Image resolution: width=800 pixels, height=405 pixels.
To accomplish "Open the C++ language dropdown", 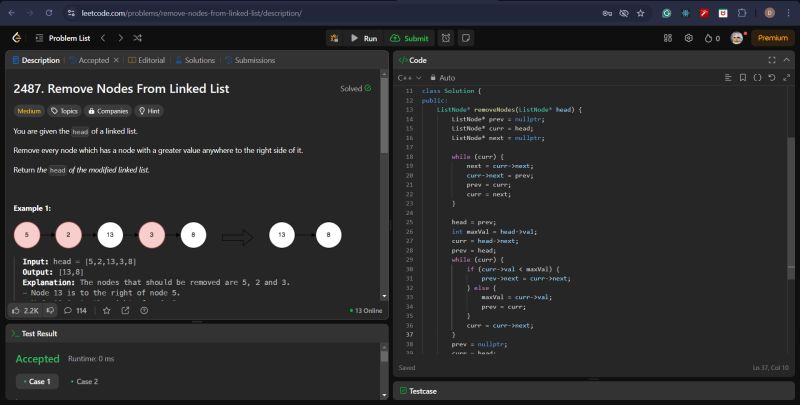I will pyautogui.click(x=408, y=77).
